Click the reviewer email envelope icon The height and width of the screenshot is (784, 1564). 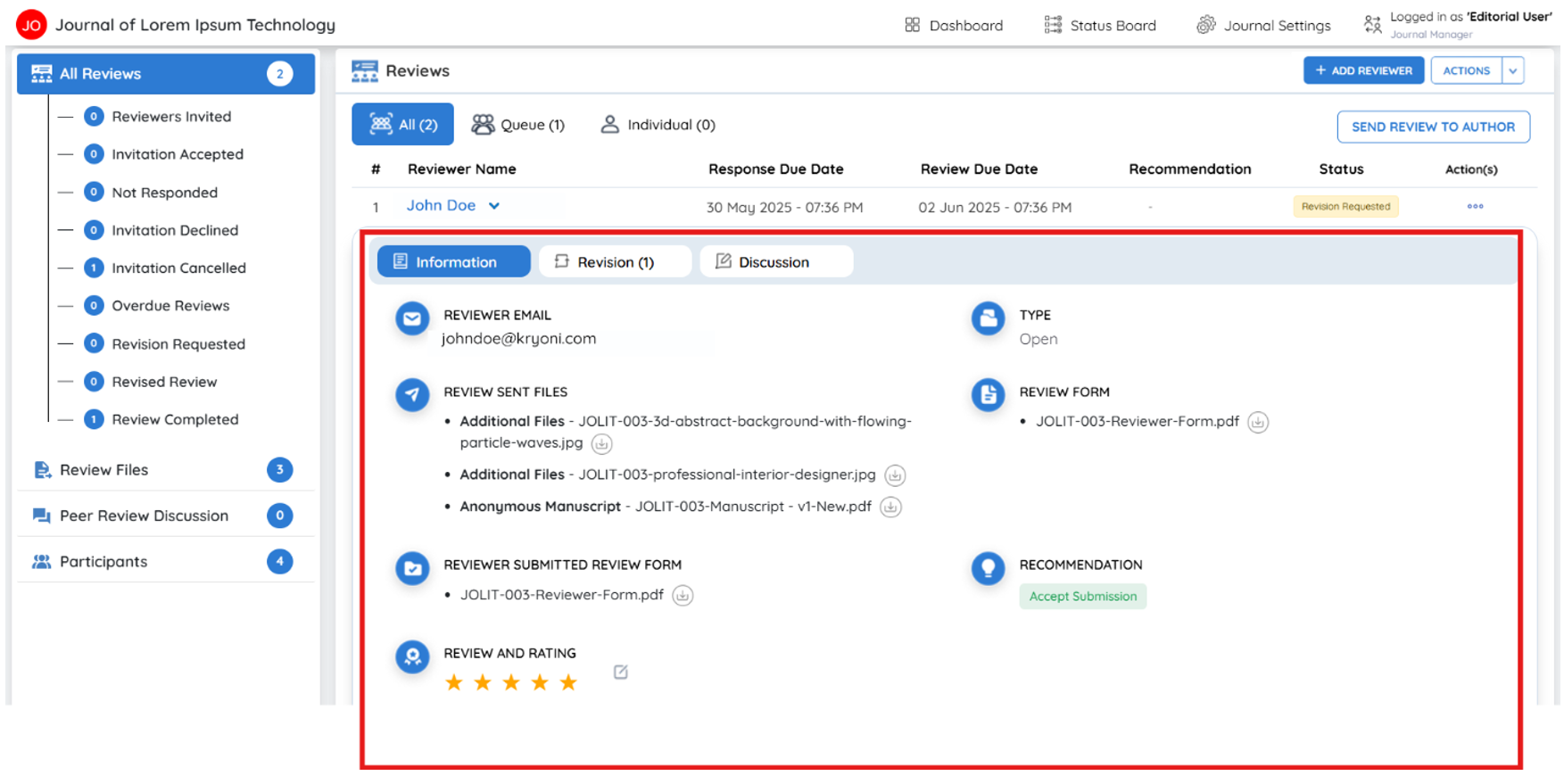412,318
